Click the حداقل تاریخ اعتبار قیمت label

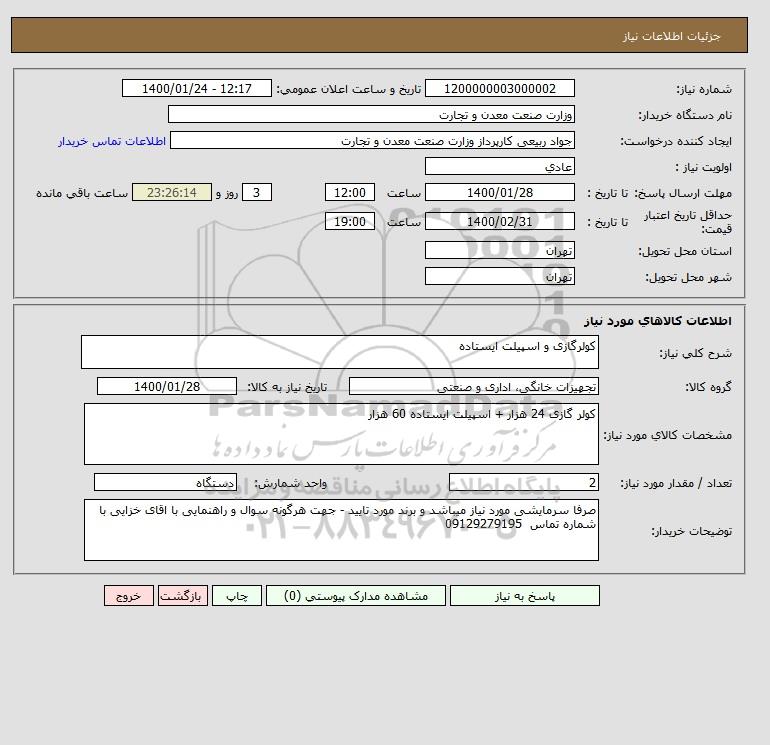[x=688, y=222]
